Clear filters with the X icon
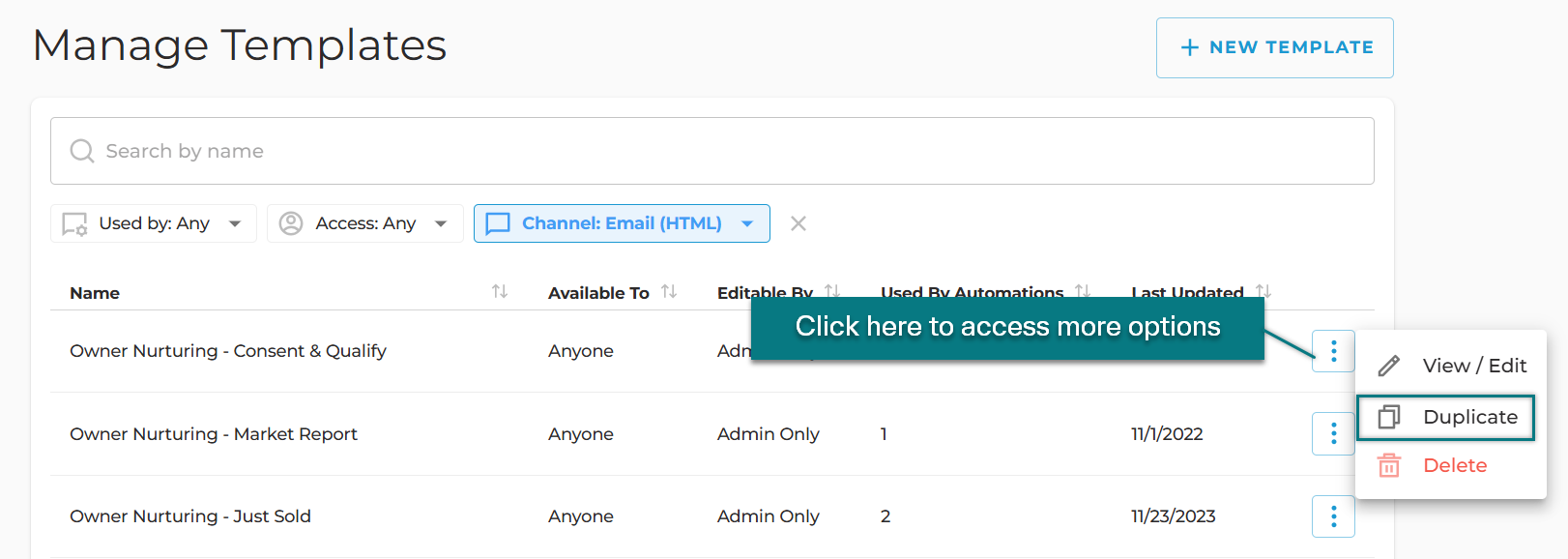1568x559 pixels. point(799,223)
